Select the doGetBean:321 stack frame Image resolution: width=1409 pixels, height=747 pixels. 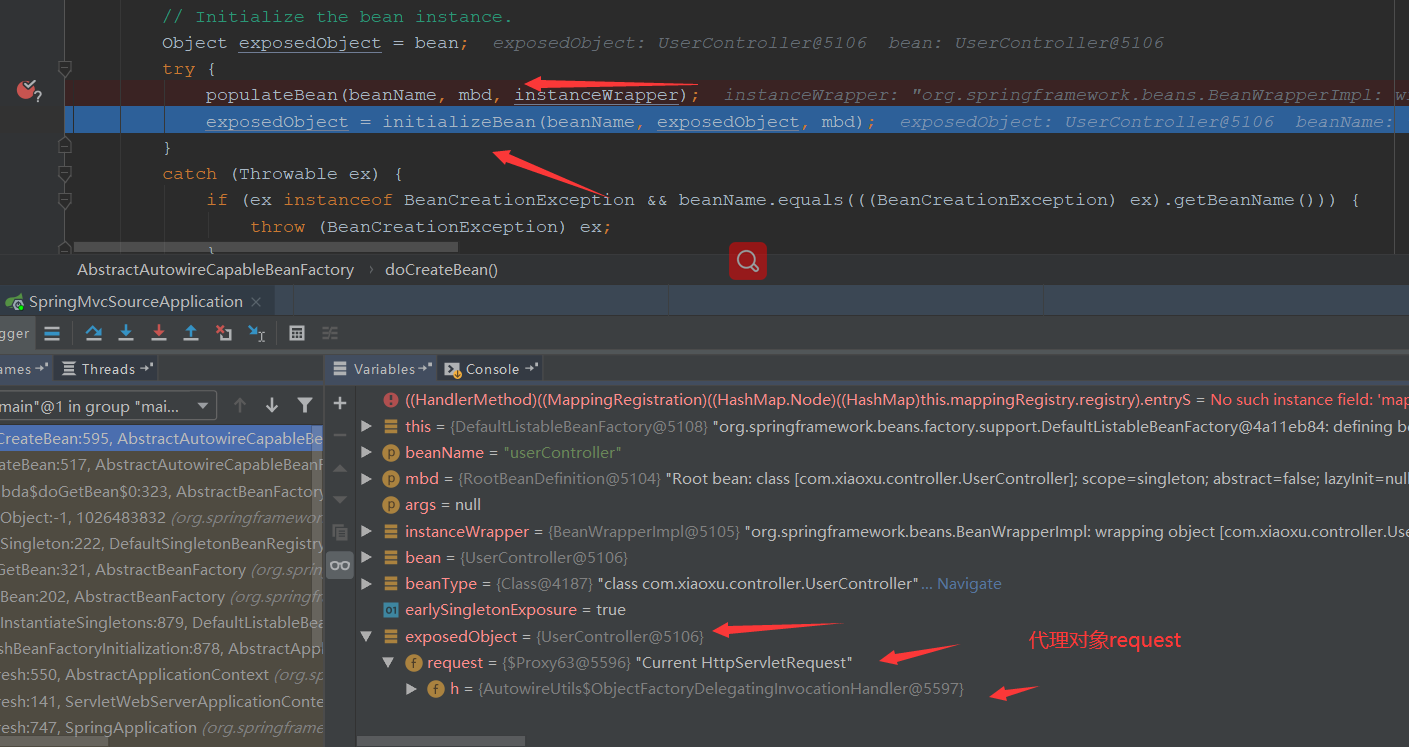(x=162, y=570)
